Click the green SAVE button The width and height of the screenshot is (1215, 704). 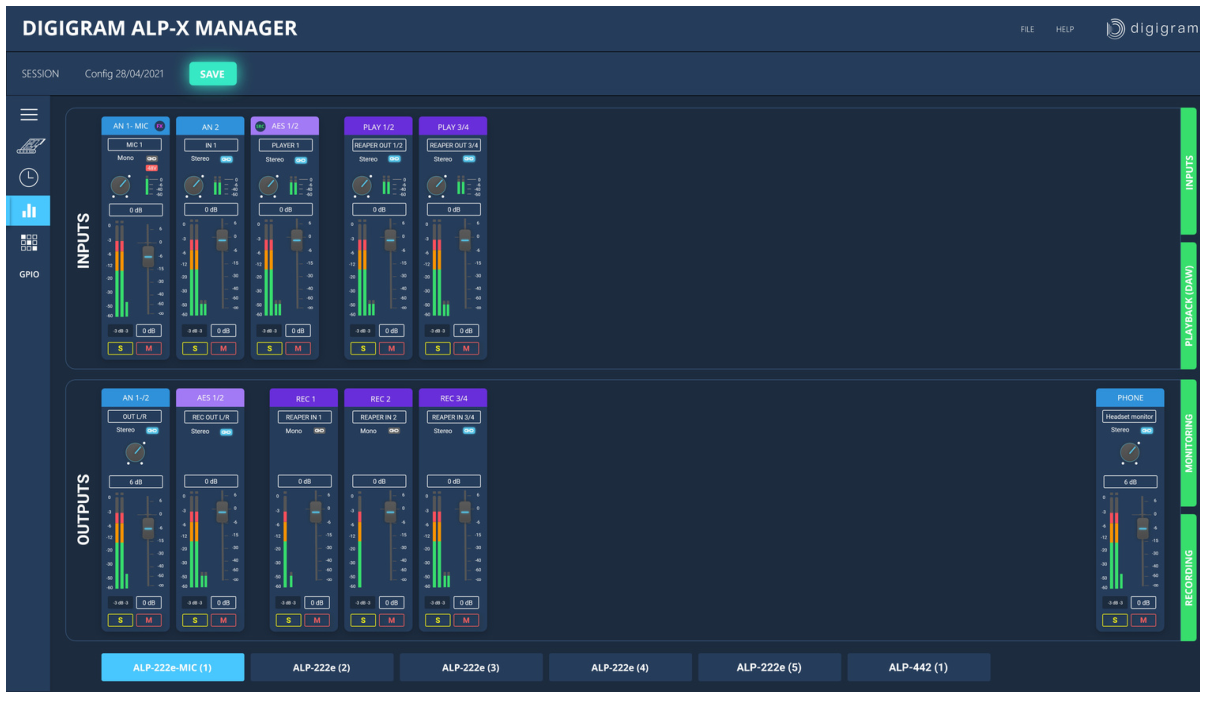click(212, 74)
